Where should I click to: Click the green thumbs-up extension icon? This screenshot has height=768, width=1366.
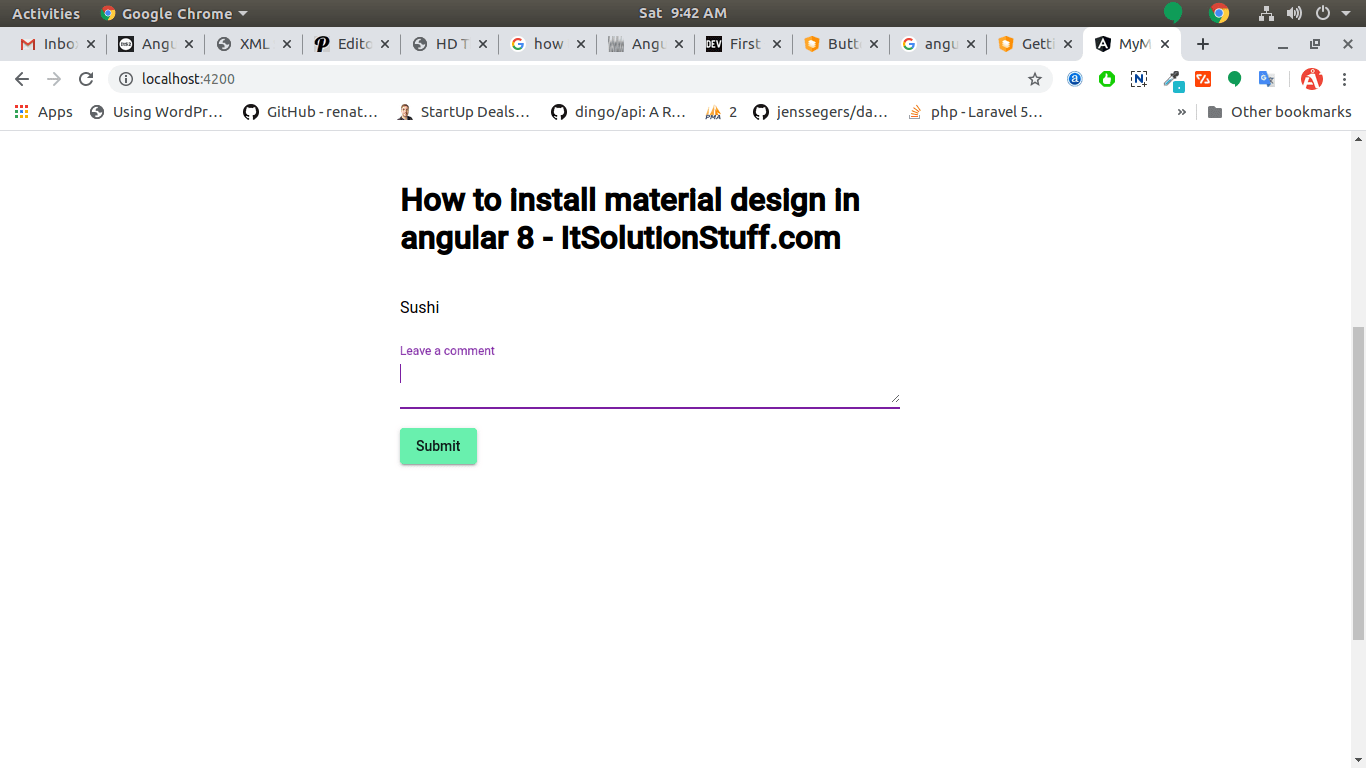click(1107, 79)
